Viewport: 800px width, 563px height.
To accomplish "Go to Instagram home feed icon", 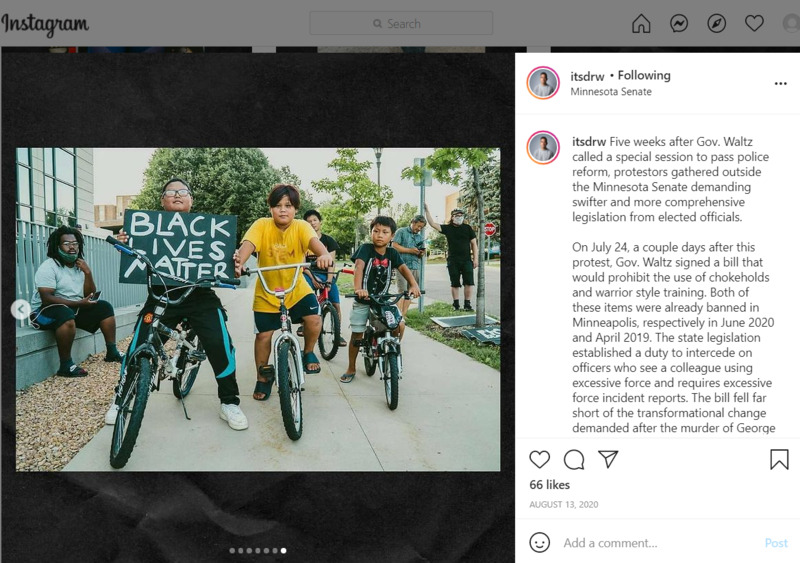I will coord(641,23).
